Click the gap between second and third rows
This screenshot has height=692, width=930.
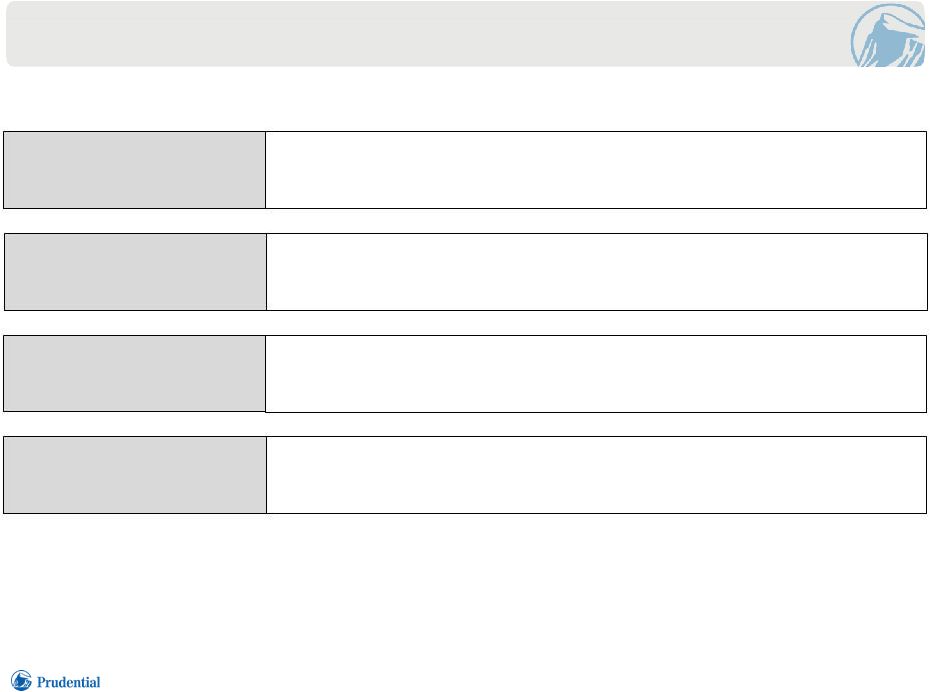pos(465,323)
